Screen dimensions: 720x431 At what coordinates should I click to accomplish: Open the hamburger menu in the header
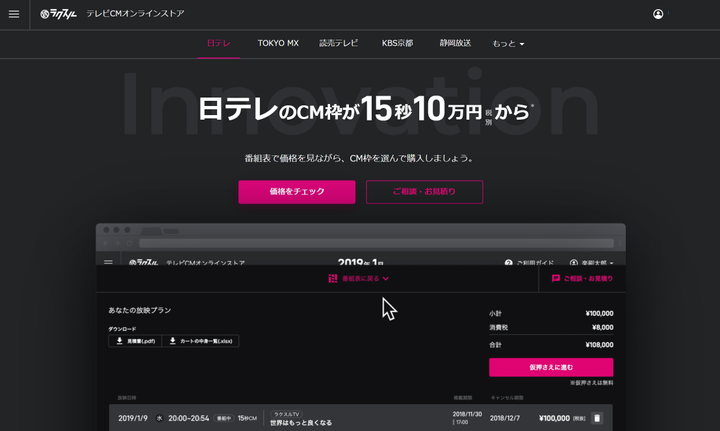[14, 14]
